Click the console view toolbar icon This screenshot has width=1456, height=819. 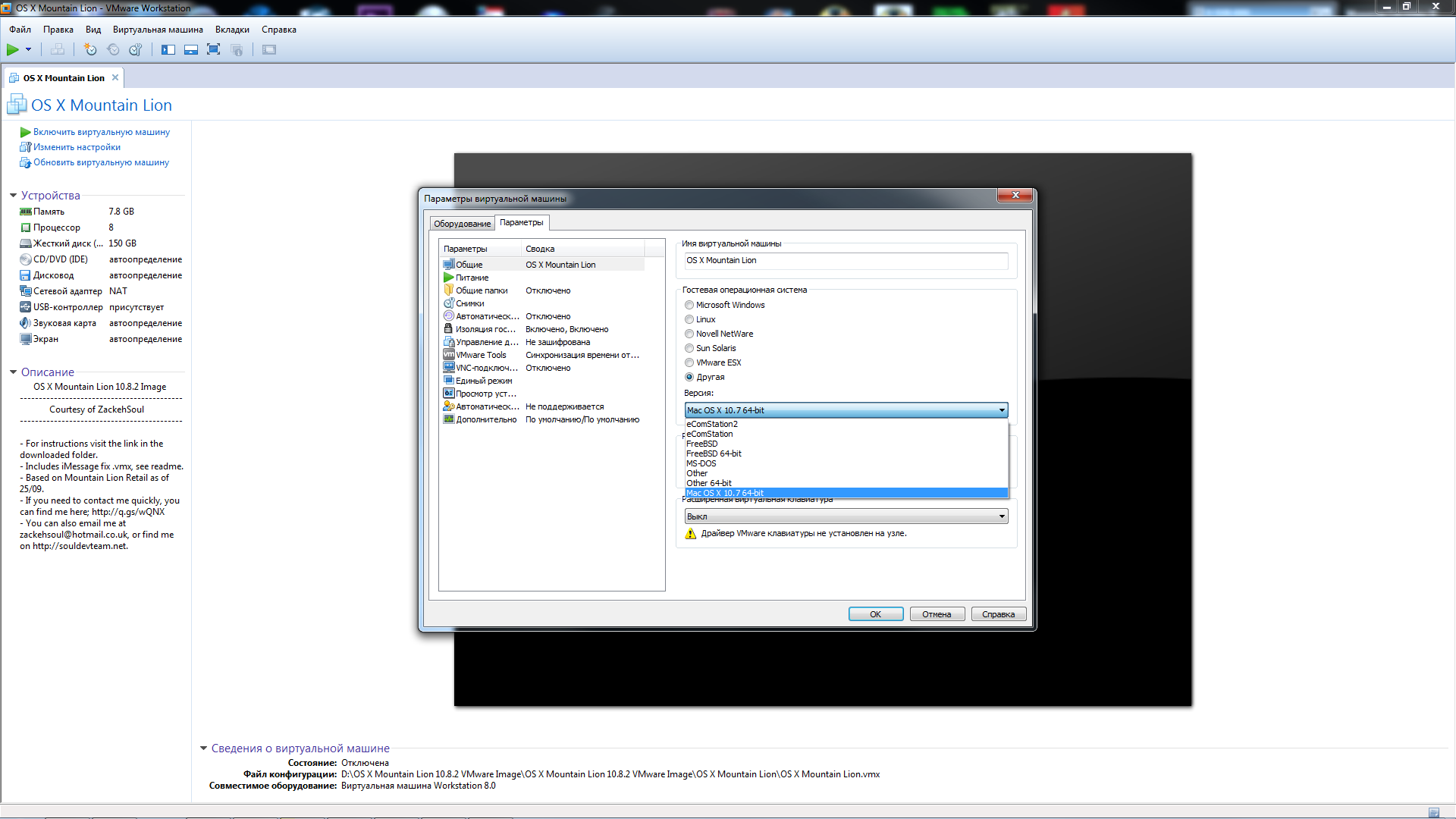269,50
